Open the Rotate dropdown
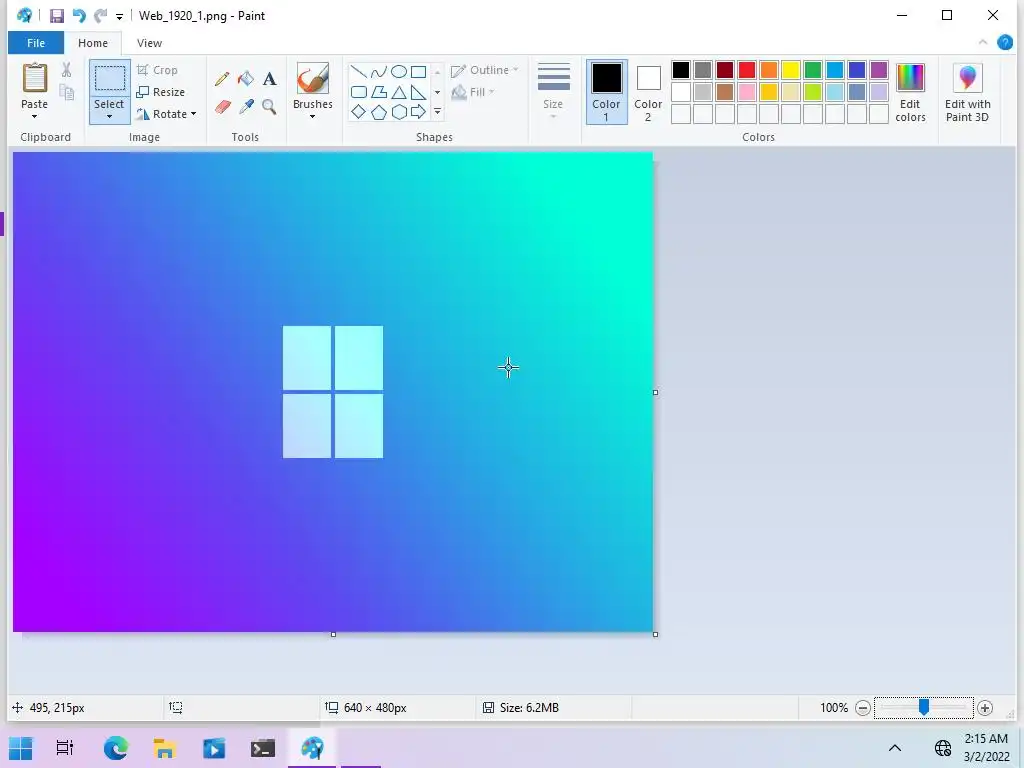 point(166,114)
